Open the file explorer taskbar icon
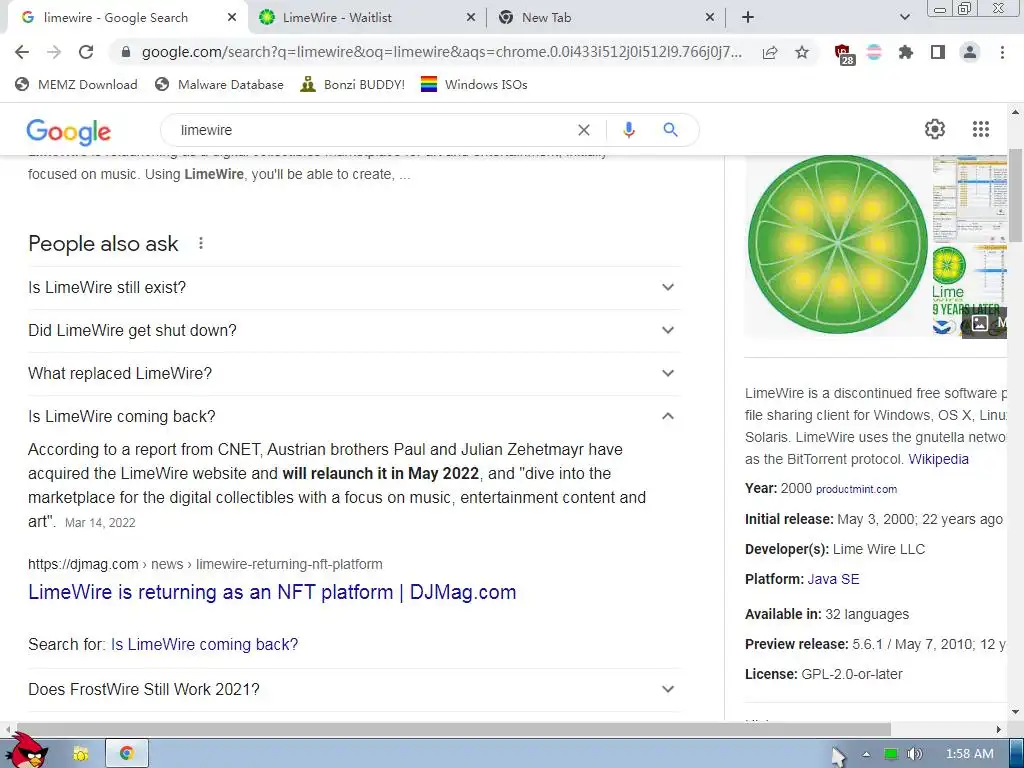This screenshot has height=768, width=1024. pyautogui.click(x=80, y=754)
